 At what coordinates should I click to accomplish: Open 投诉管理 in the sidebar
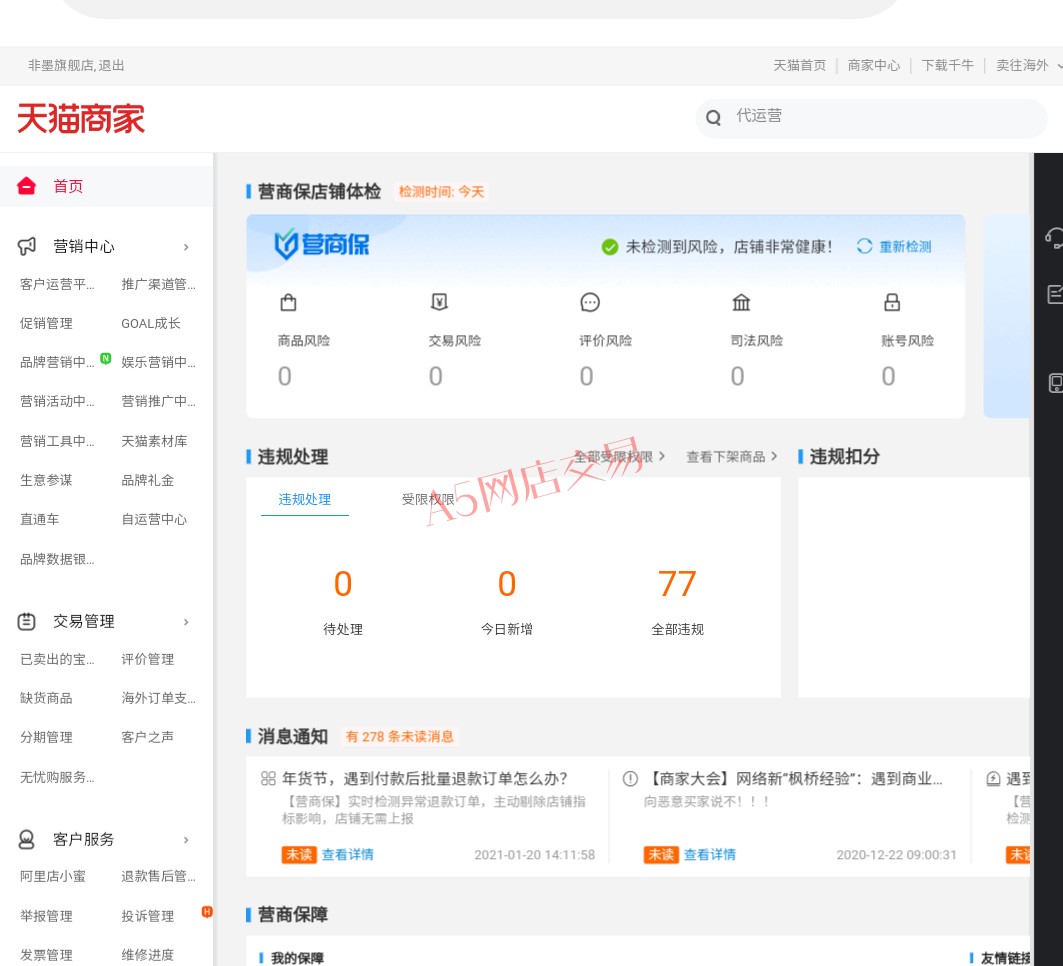point(148,916)
